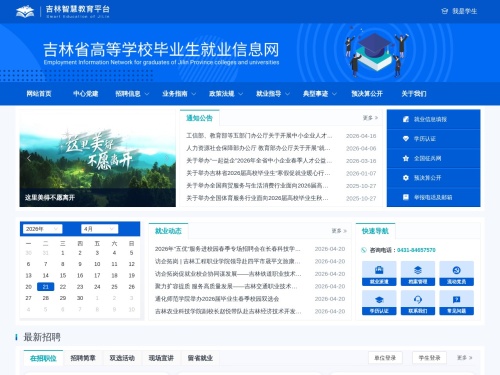
Task: Open 更多 beside the 学生登录 button
Action: click(x=464, y=358)
